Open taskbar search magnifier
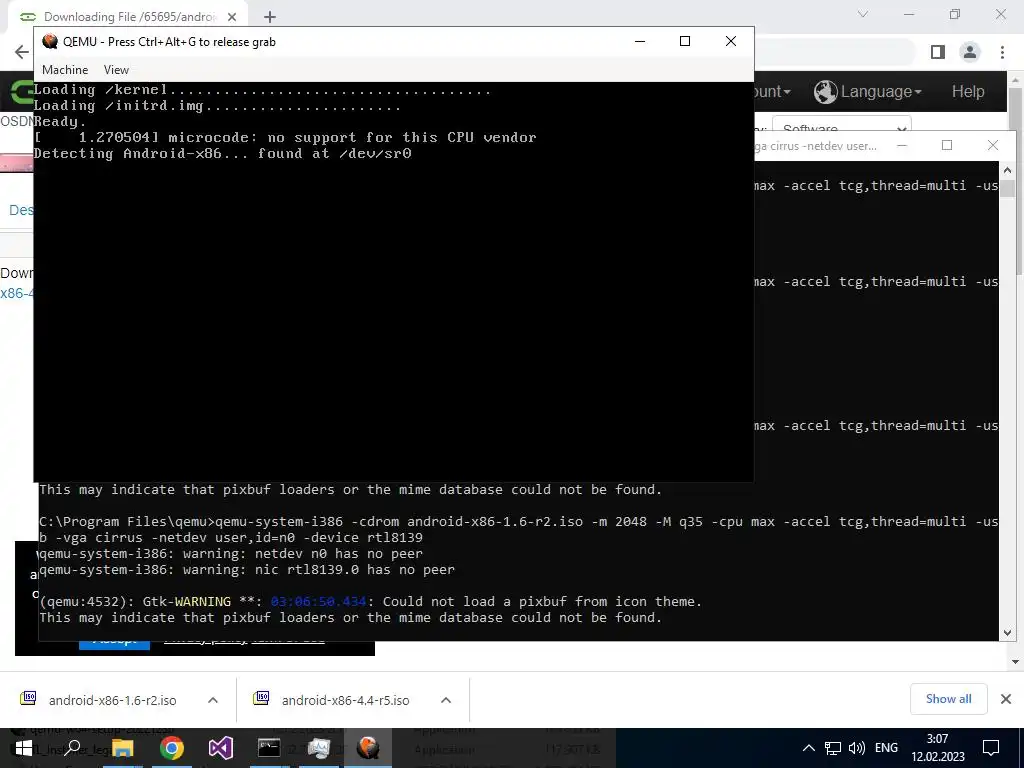 (73, 748)
